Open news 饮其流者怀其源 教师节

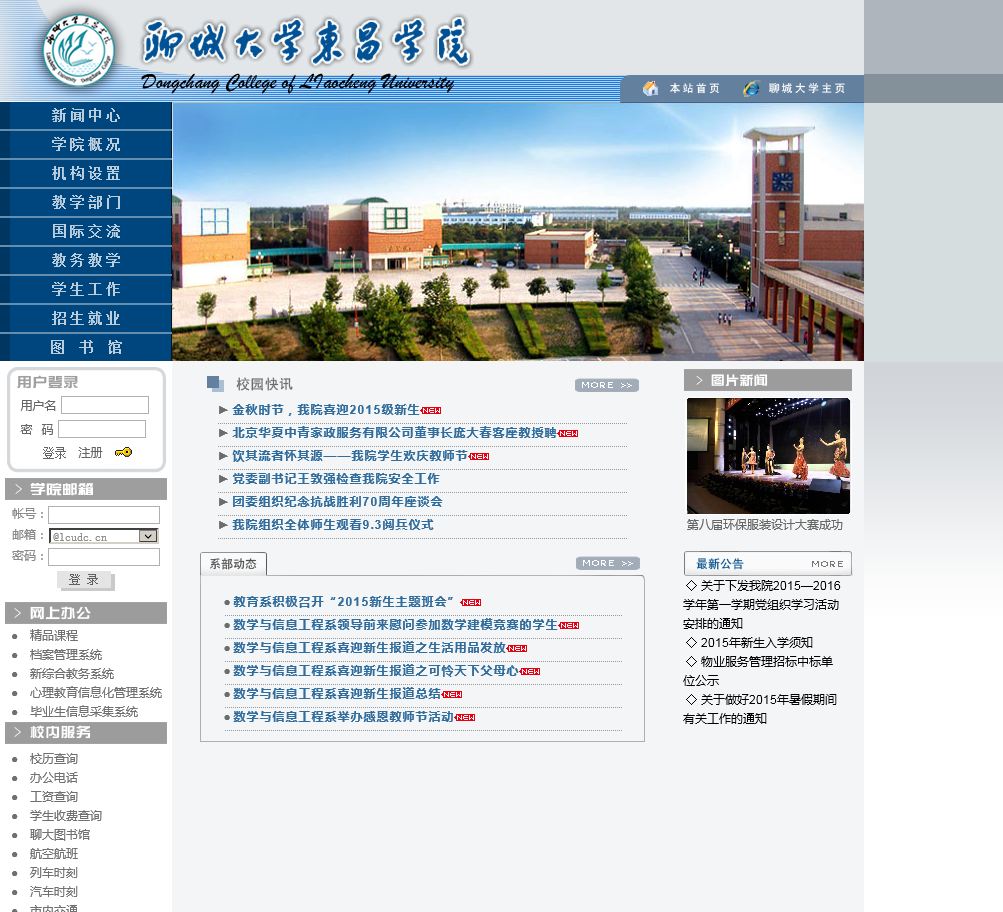point(350,456)
